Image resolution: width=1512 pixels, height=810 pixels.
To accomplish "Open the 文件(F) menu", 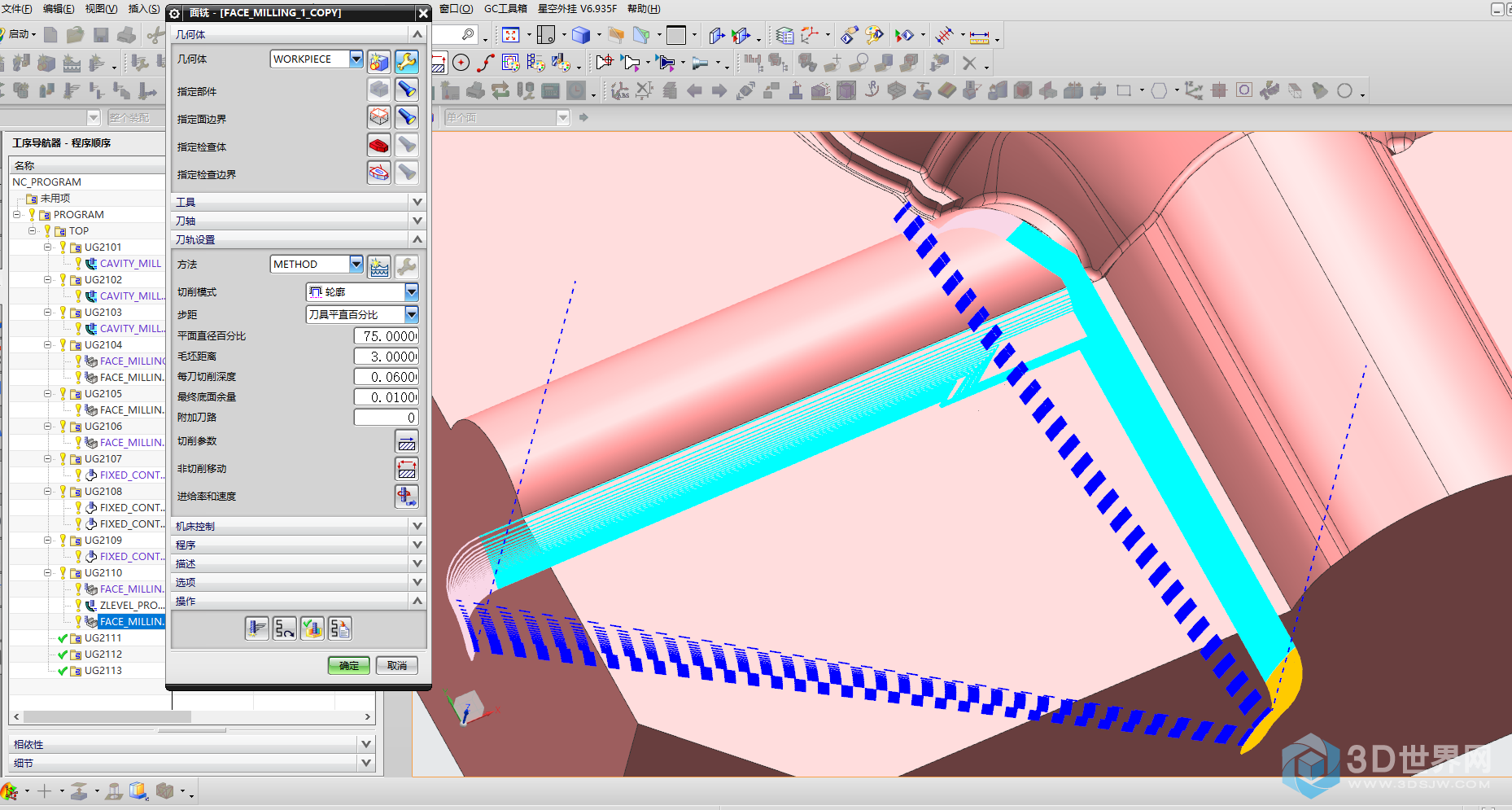I will pos(16,9).
